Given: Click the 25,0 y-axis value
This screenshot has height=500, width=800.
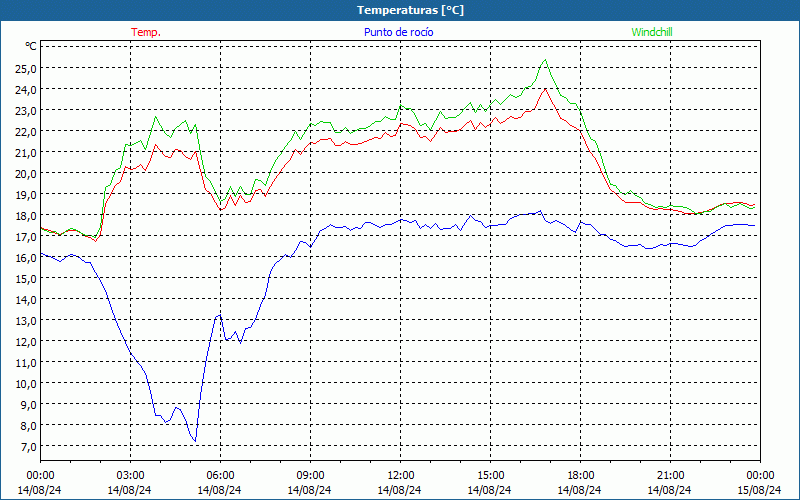Looking at the screenshot, I should [x=26, y=68].
